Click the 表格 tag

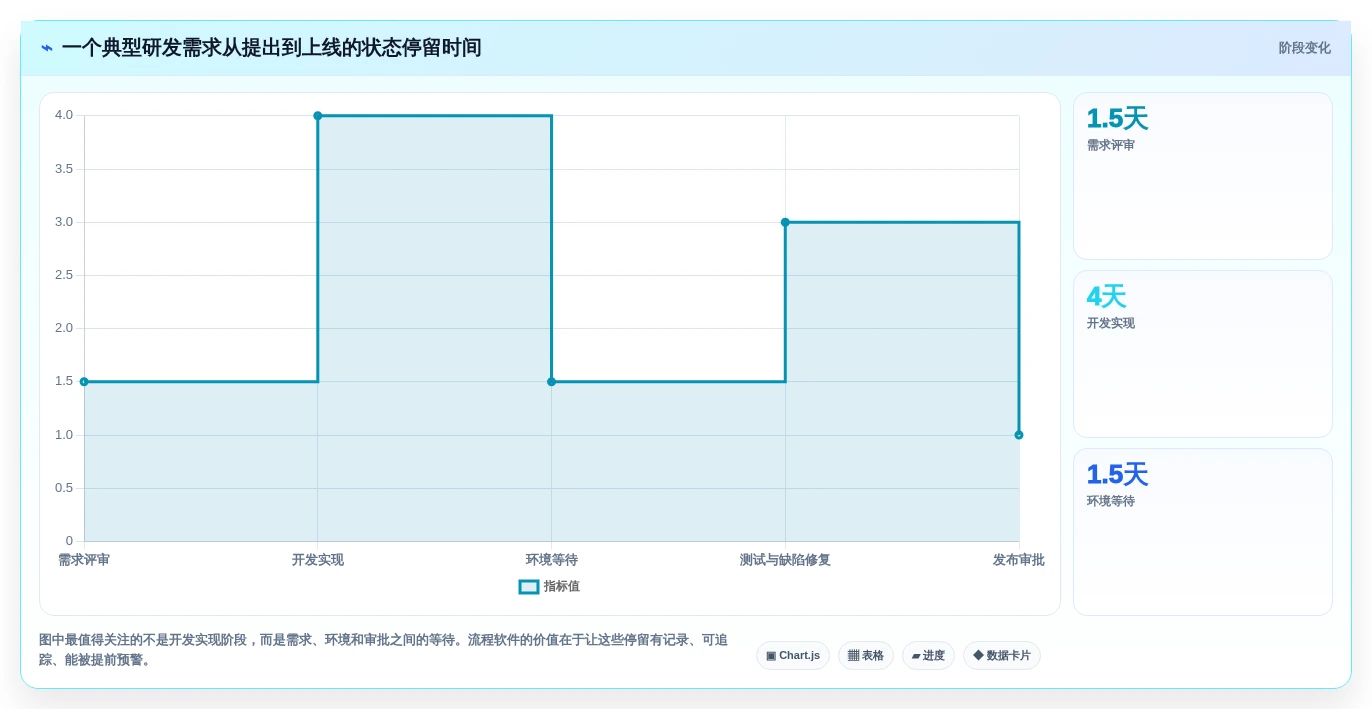866,656
